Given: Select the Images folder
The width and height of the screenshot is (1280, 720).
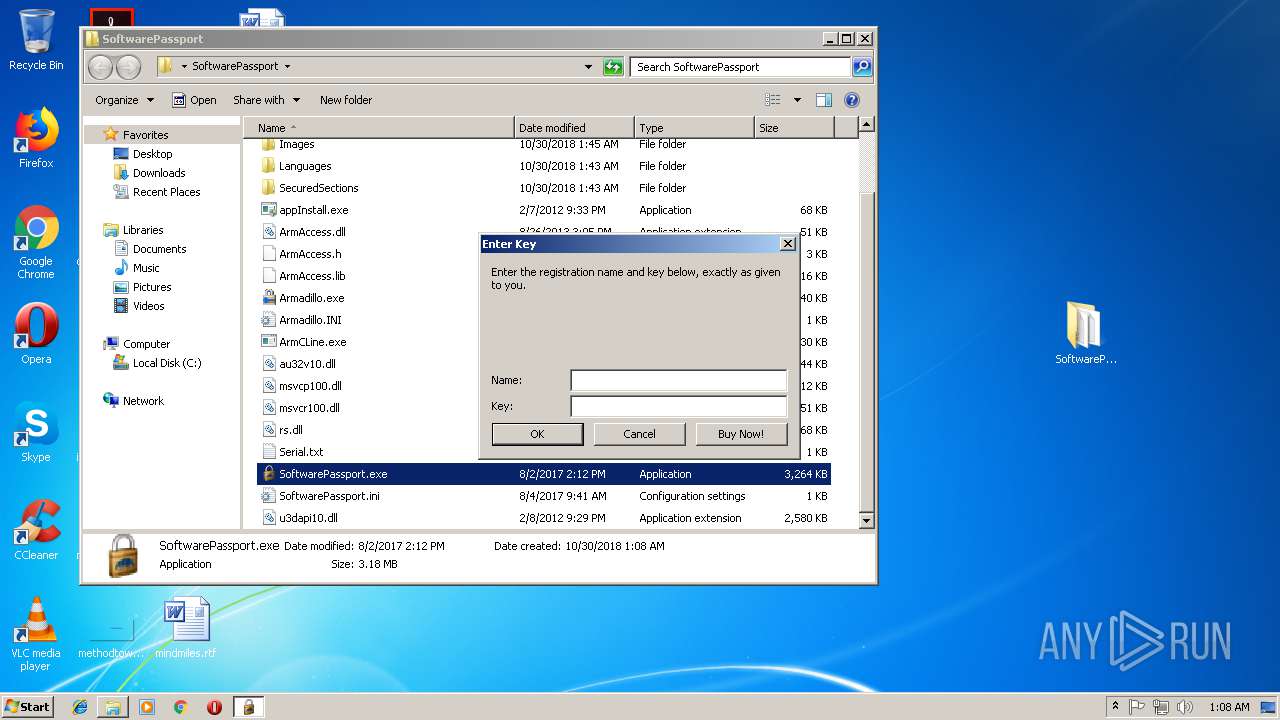Looking at the screenshot, I should (x=296, y=144).
